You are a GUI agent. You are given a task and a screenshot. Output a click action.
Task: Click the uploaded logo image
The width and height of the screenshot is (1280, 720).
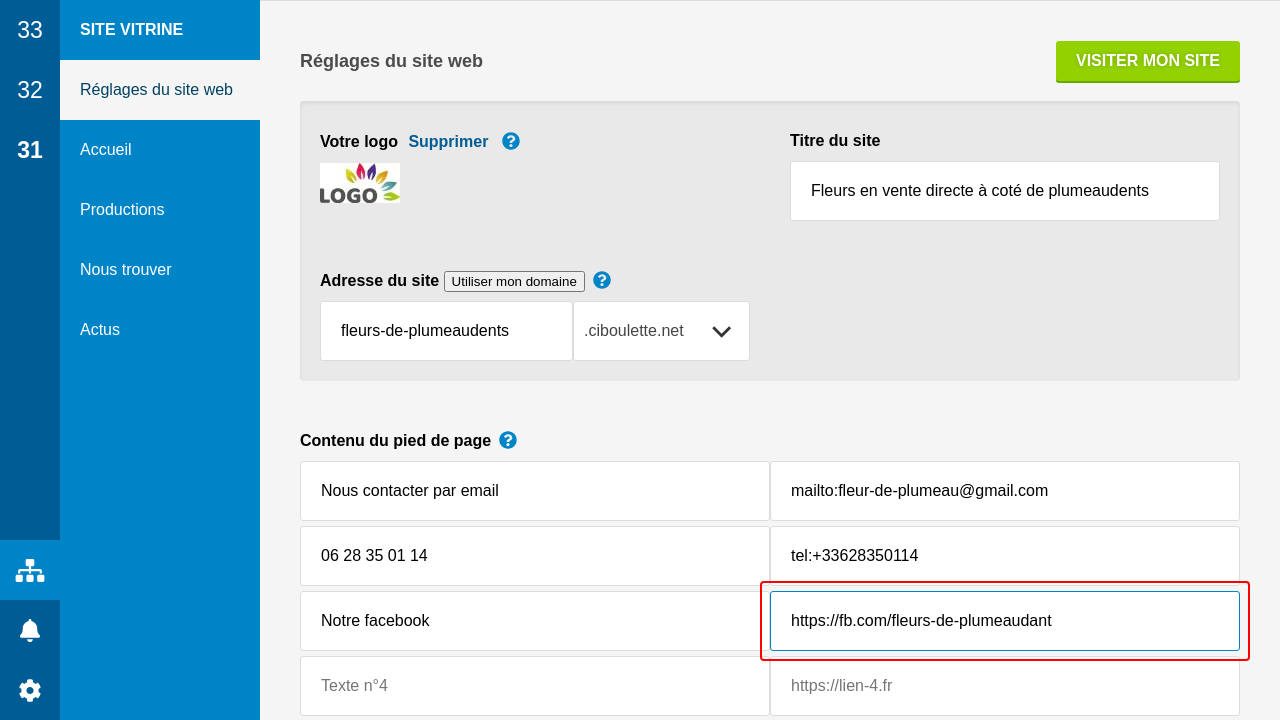[x=360, y=184]
